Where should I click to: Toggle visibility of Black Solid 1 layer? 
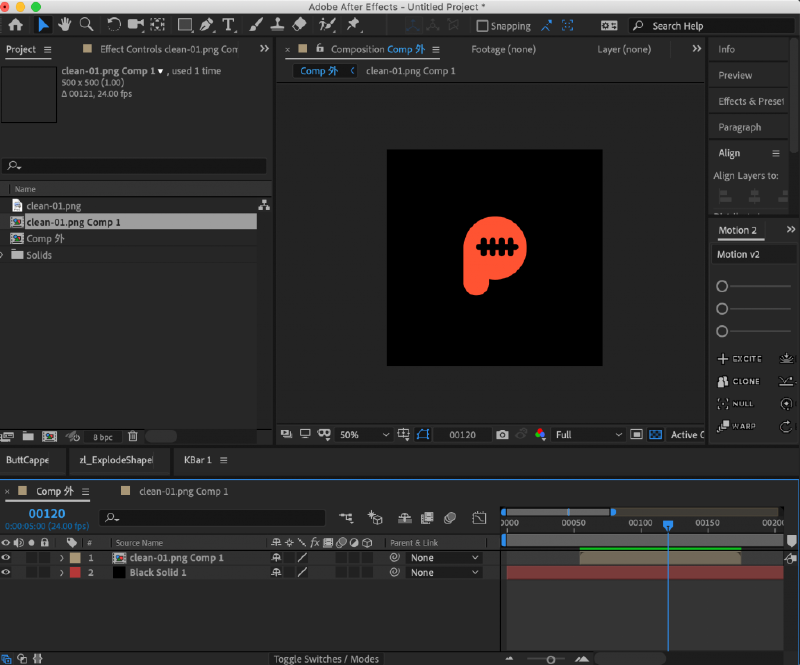pyautogui.click(x=7, y=573)
